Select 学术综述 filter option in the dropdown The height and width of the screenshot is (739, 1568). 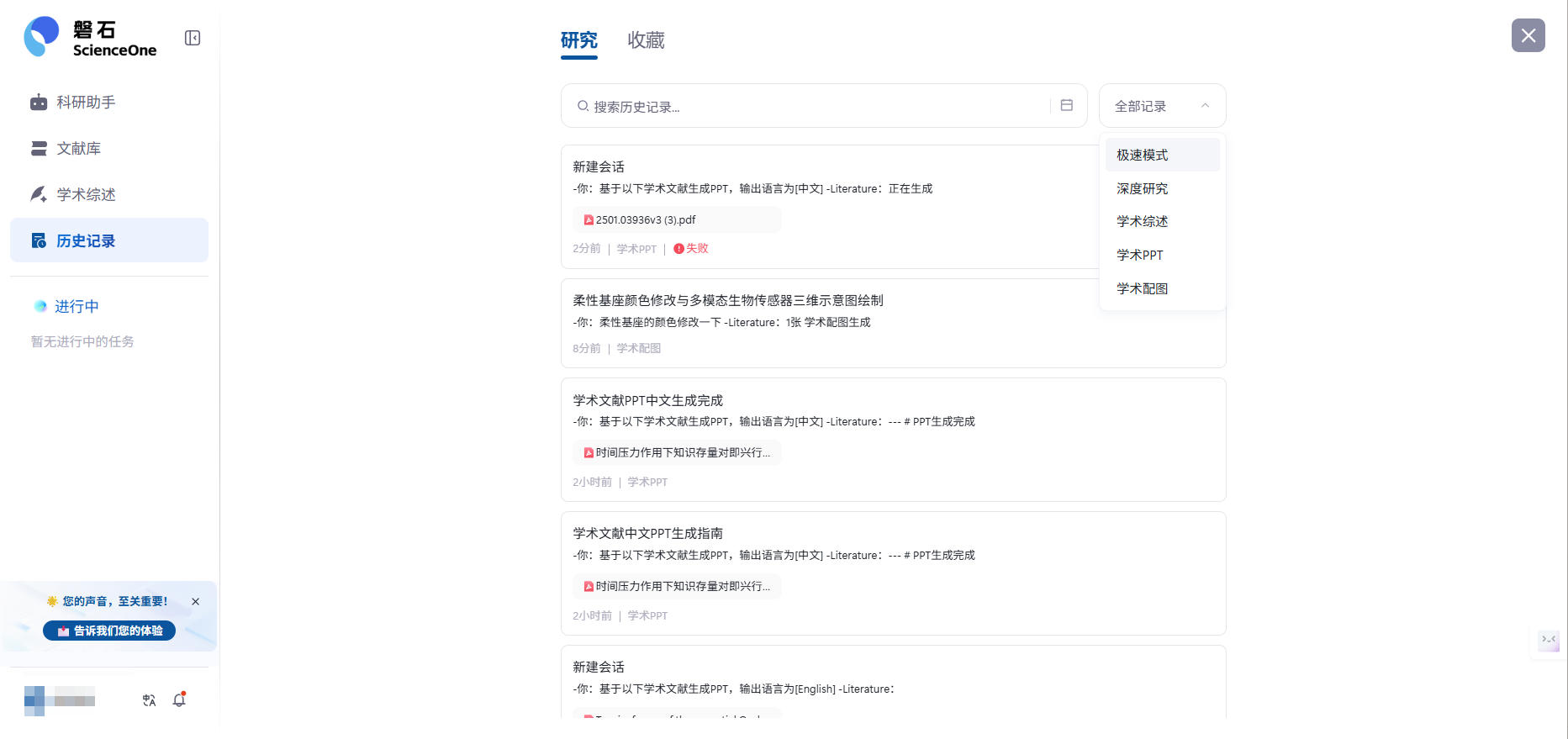1162,221
